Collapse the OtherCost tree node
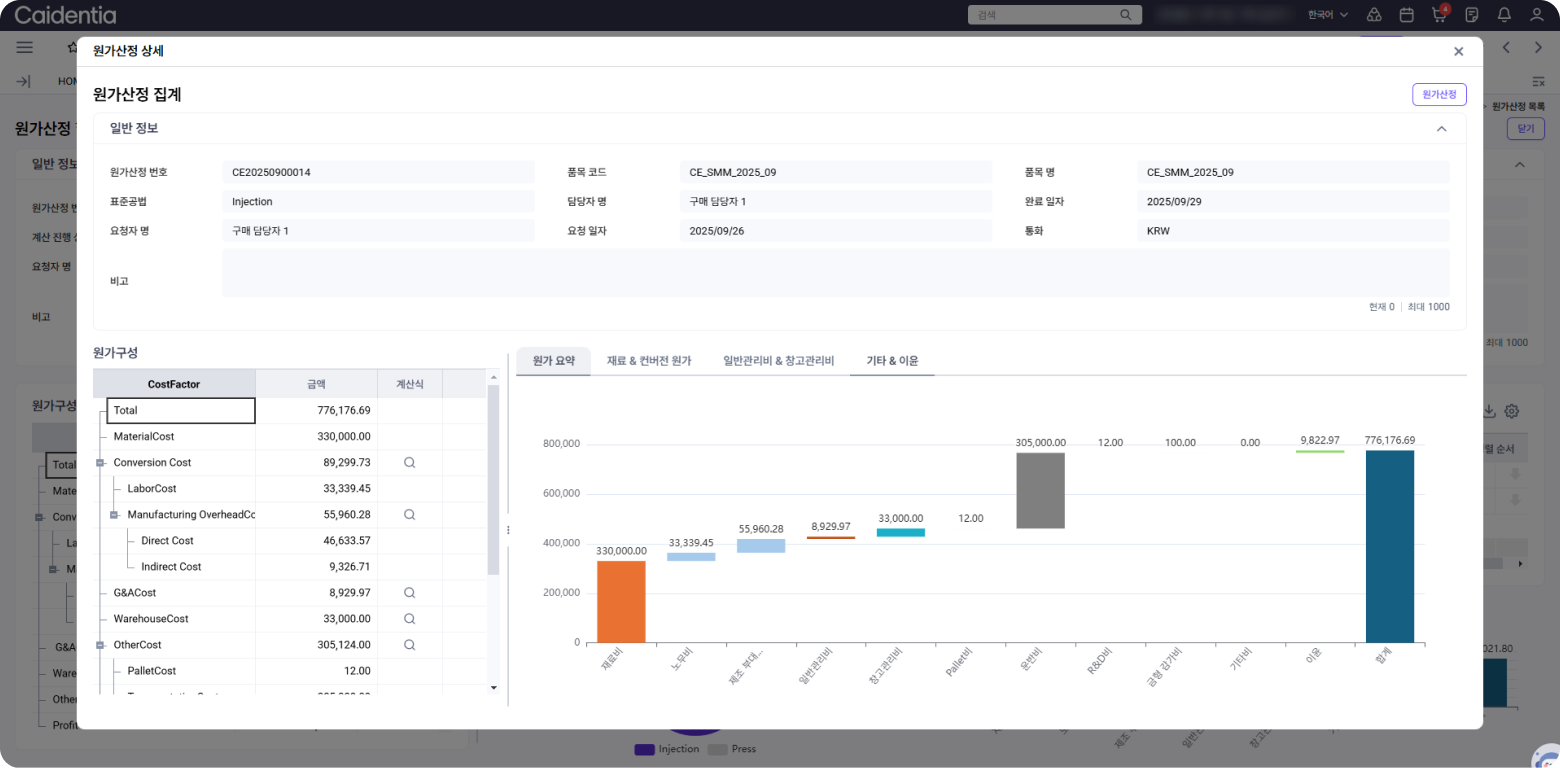Image resolution: width=1560 pixels, height=768 pixels. [x=100, y=645]
